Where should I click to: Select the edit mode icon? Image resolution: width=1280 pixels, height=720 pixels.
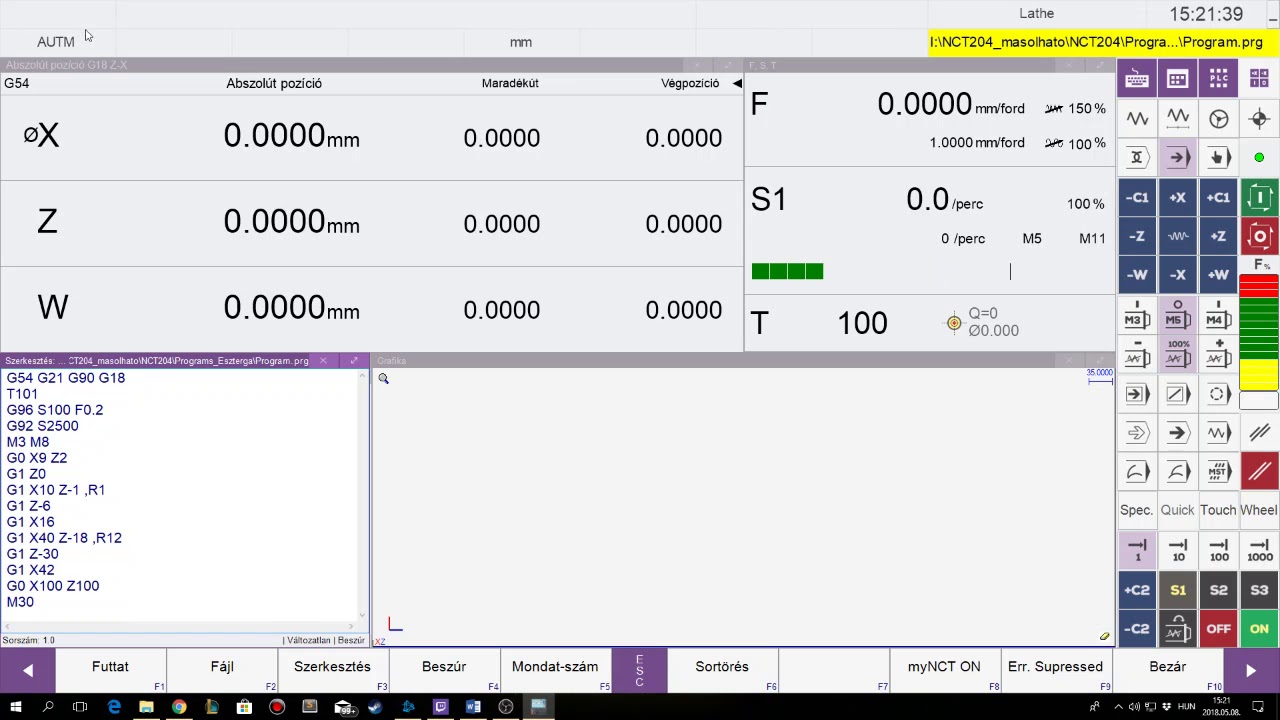[x=1137, y=157]
